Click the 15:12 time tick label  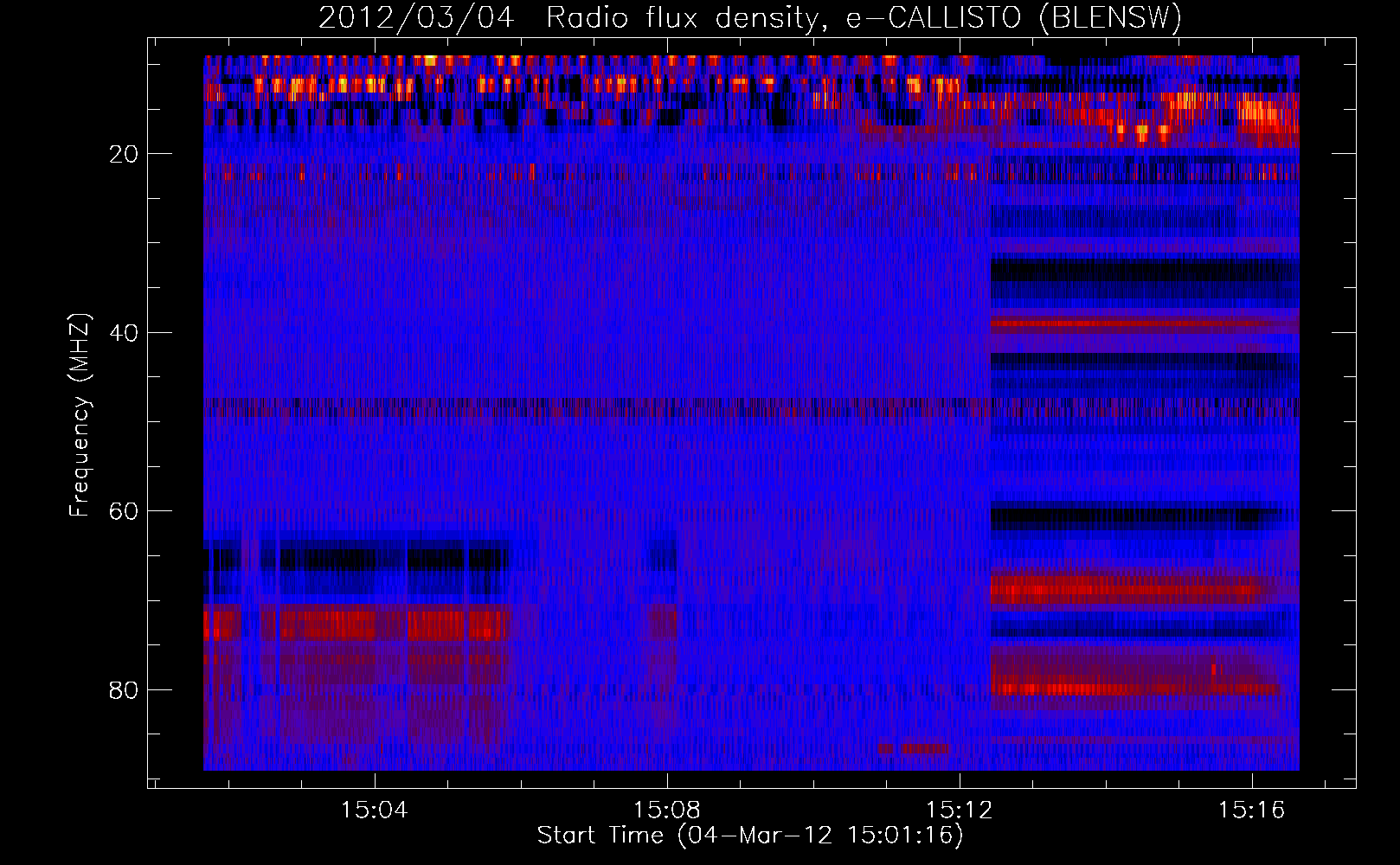pyautogui.click(x=959, y=811)
